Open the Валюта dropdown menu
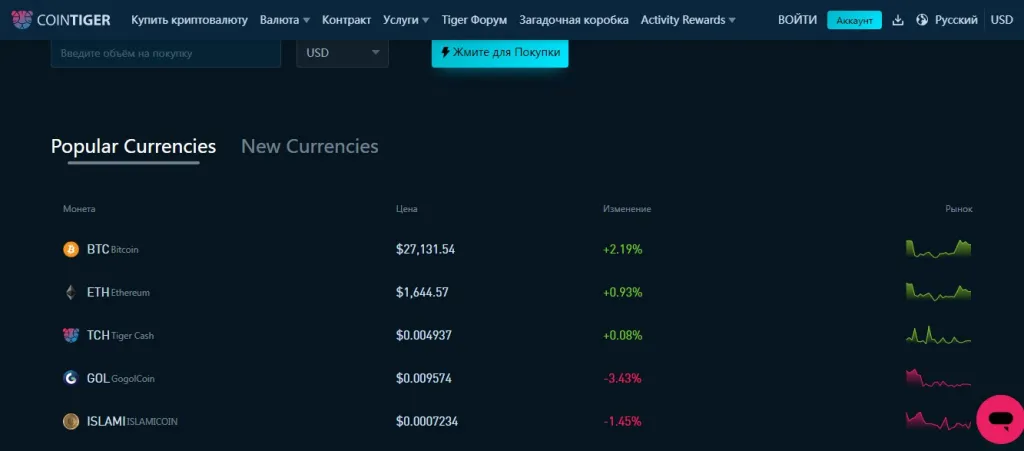The image size is (1024, 451). pyautogui.click(x=285, y=20)
